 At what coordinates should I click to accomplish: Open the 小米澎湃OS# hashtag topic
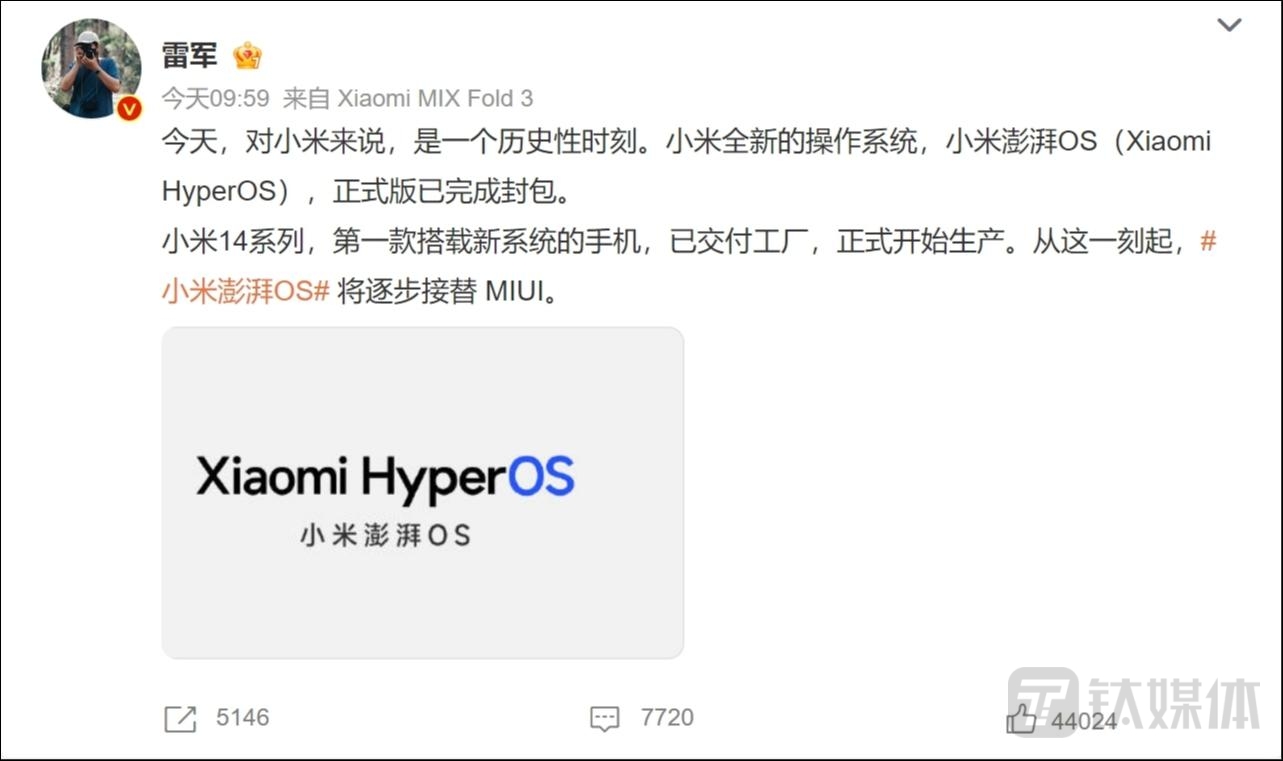click(x=246, y=291)
